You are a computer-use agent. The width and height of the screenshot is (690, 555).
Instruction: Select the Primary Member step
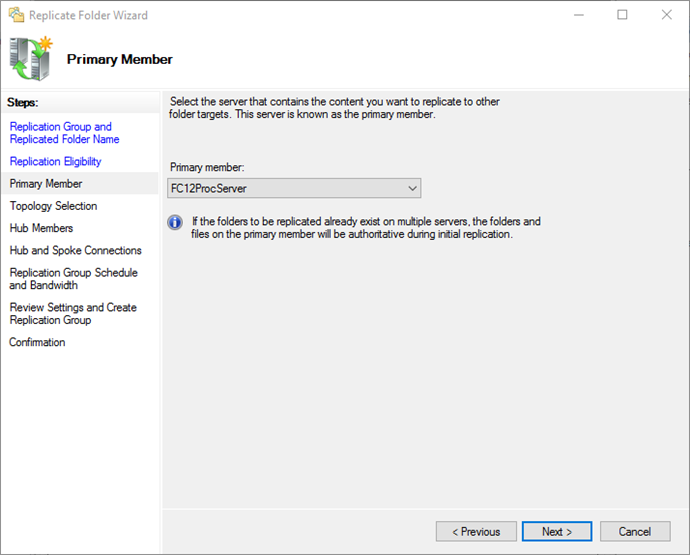click(46, 184)
